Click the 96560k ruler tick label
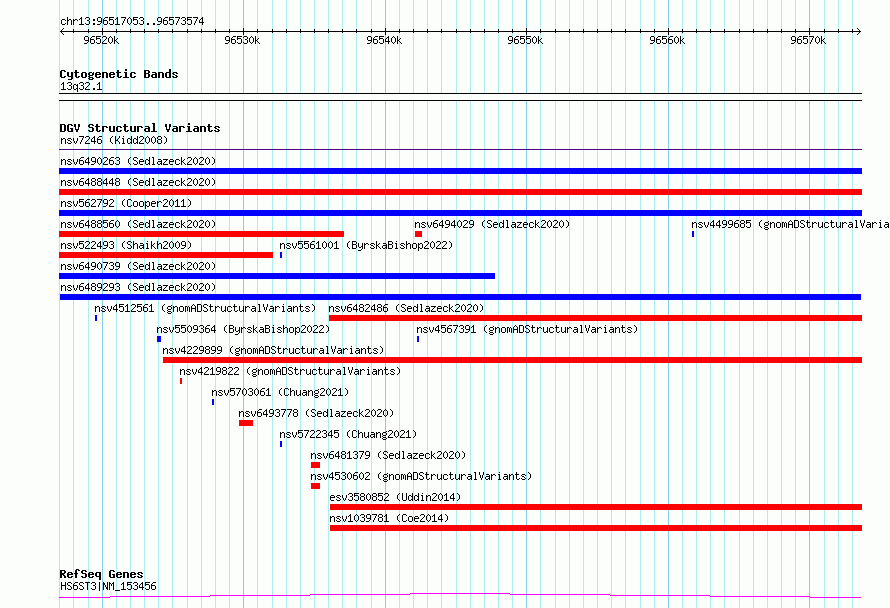The width and height of the screenshot is (890, 608). coord(668,40)
